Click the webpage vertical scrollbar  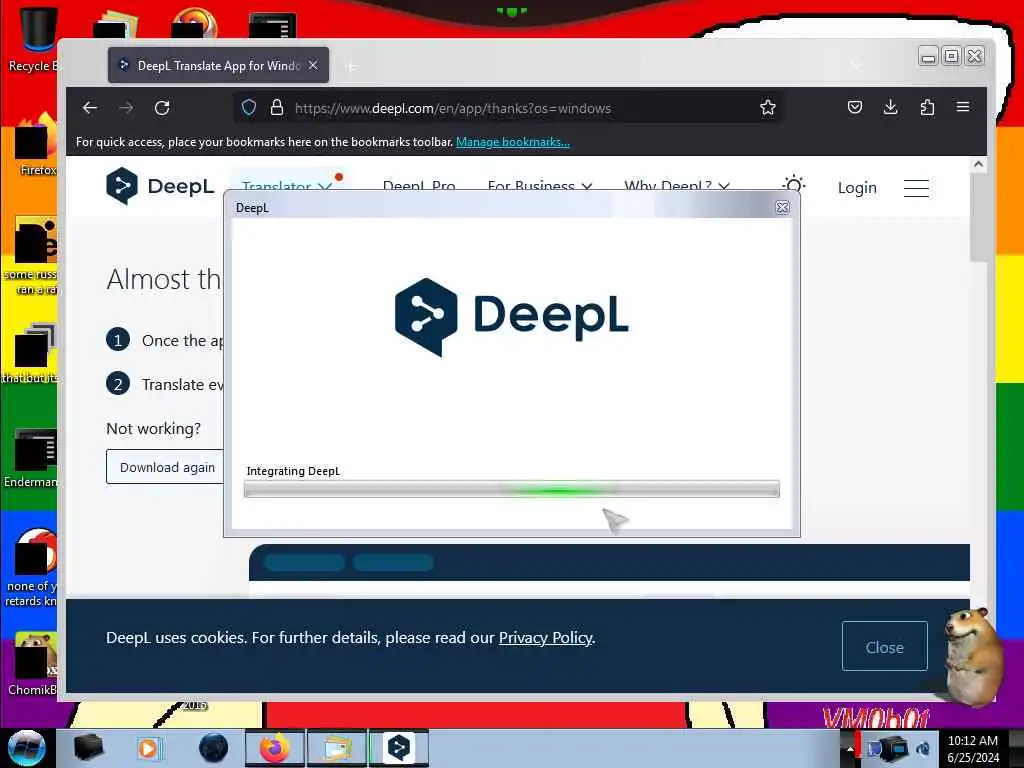[x=978, y=217]
